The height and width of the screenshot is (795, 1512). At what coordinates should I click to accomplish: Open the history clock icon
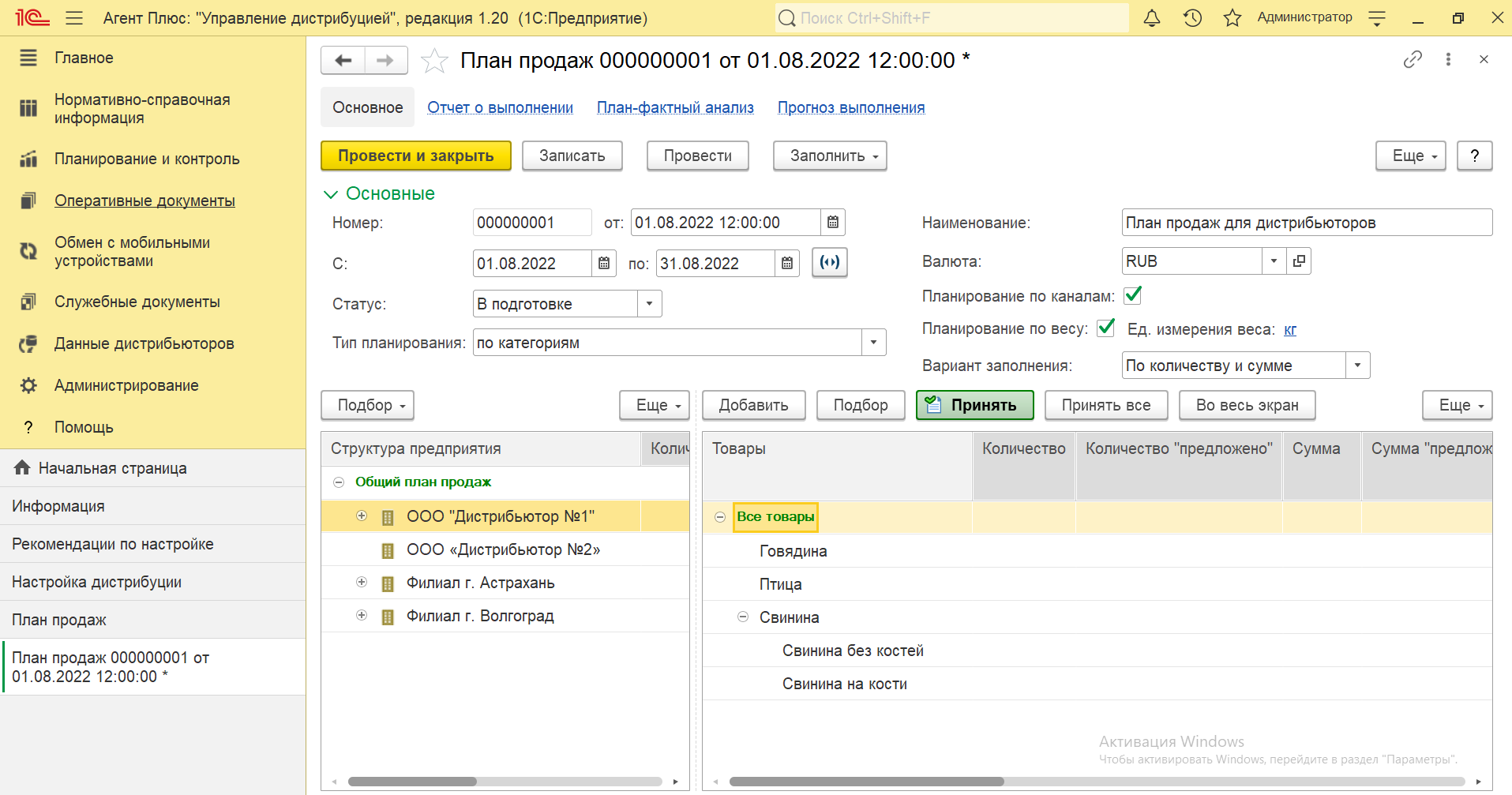[1192, 18]
